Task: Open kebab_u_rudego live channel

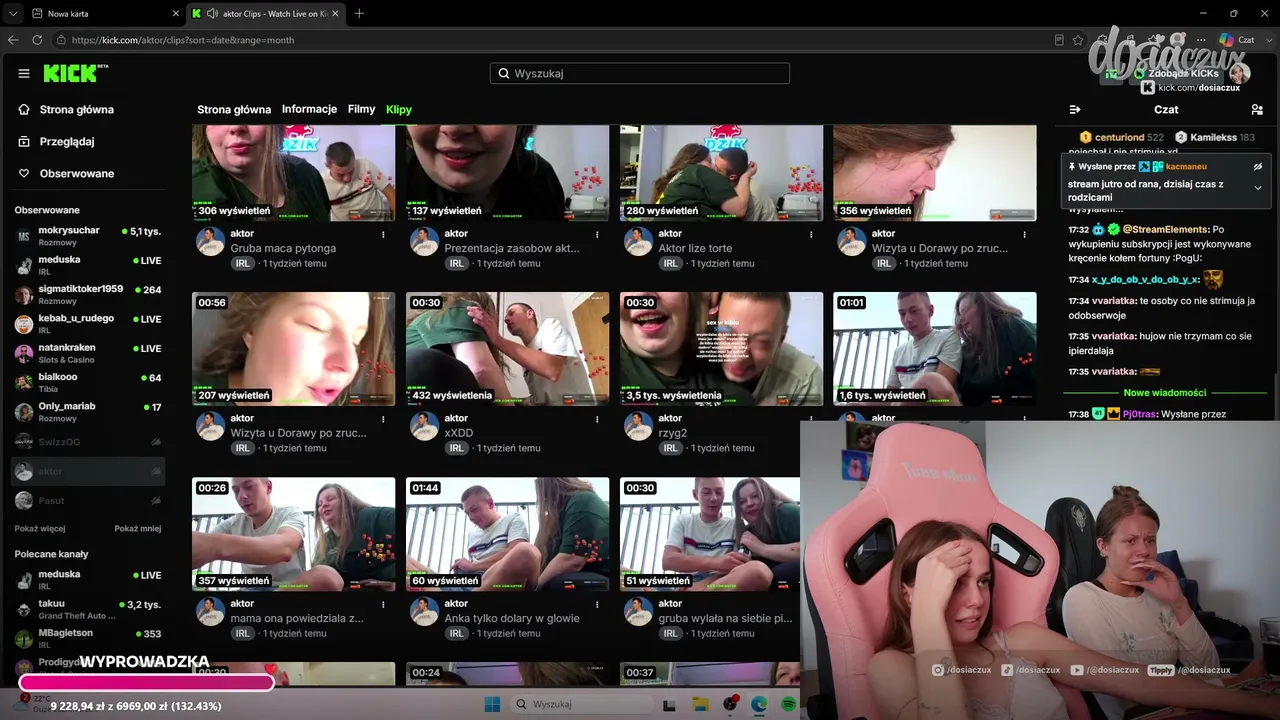Action: 88,323
